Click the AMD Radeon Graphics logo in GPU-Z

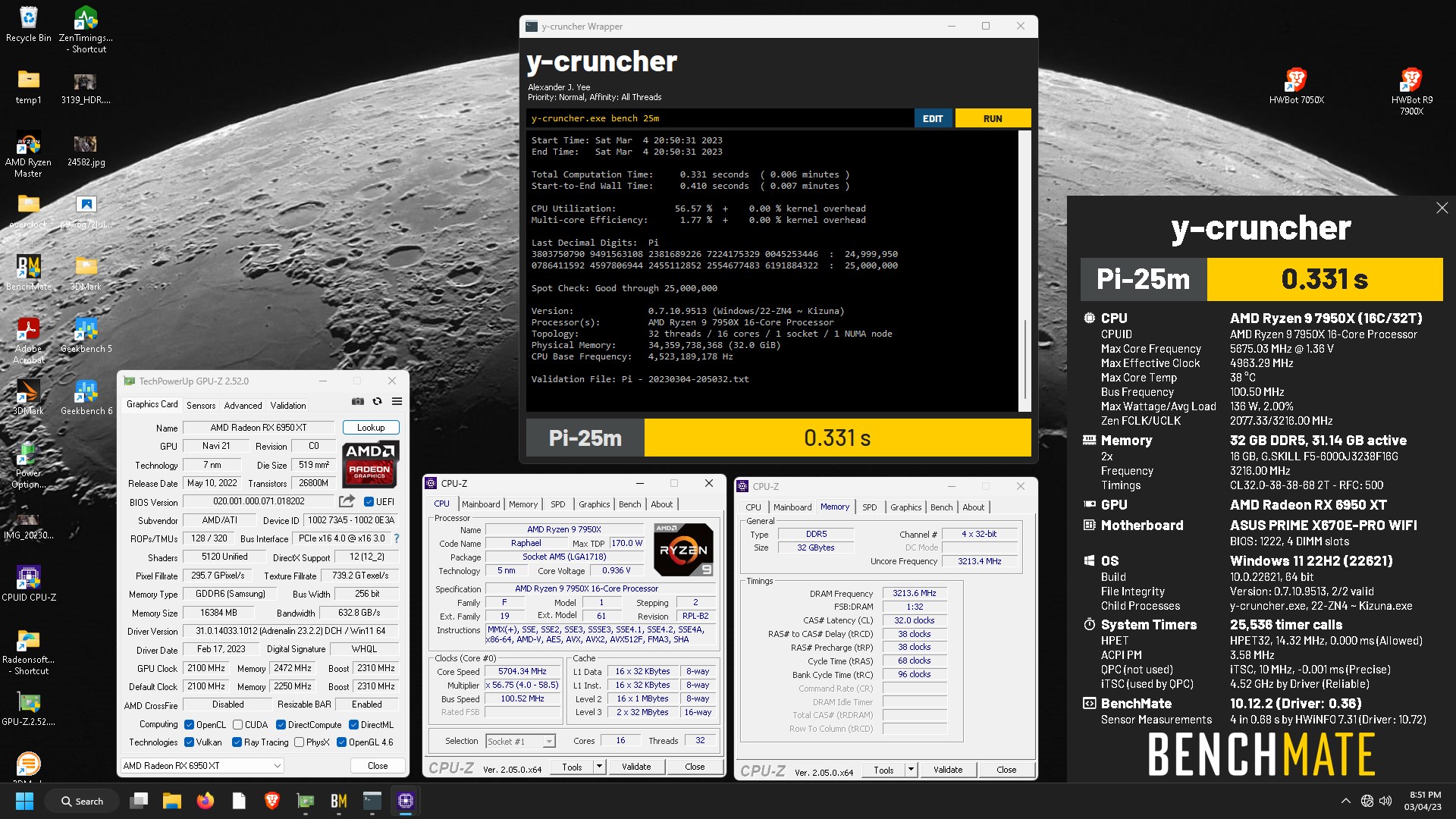click(x=370, y=463)
